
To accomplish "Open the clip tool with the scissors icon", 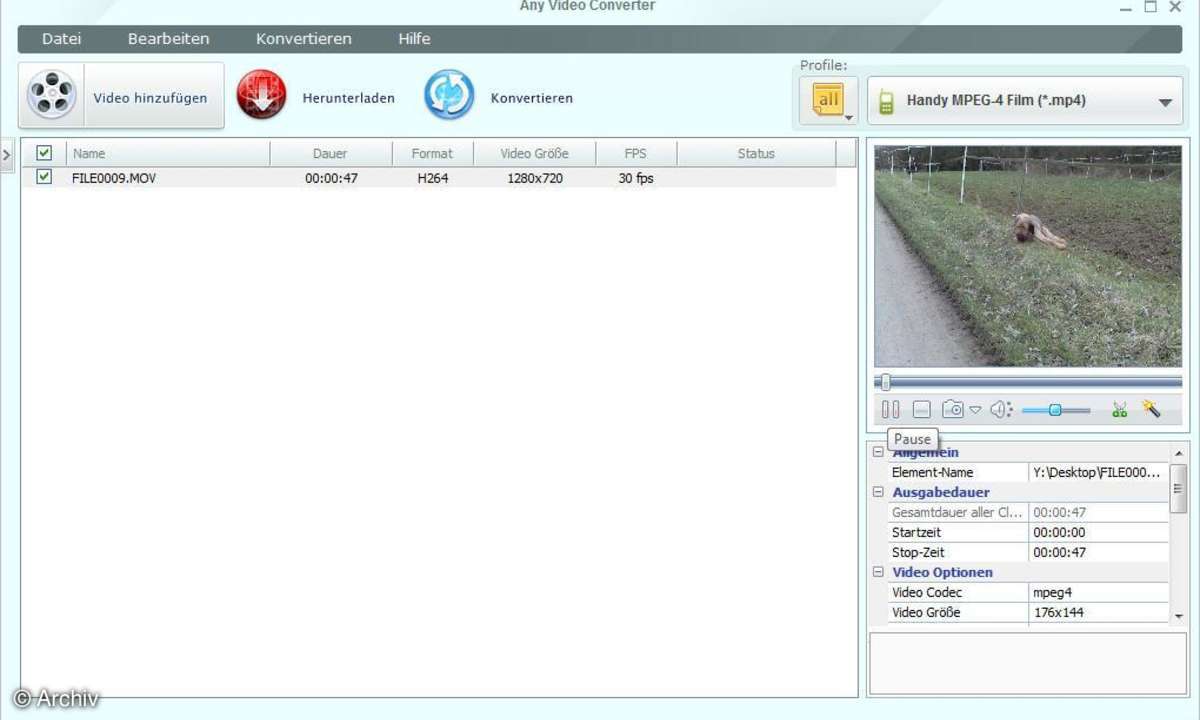I will [1119, 409].
